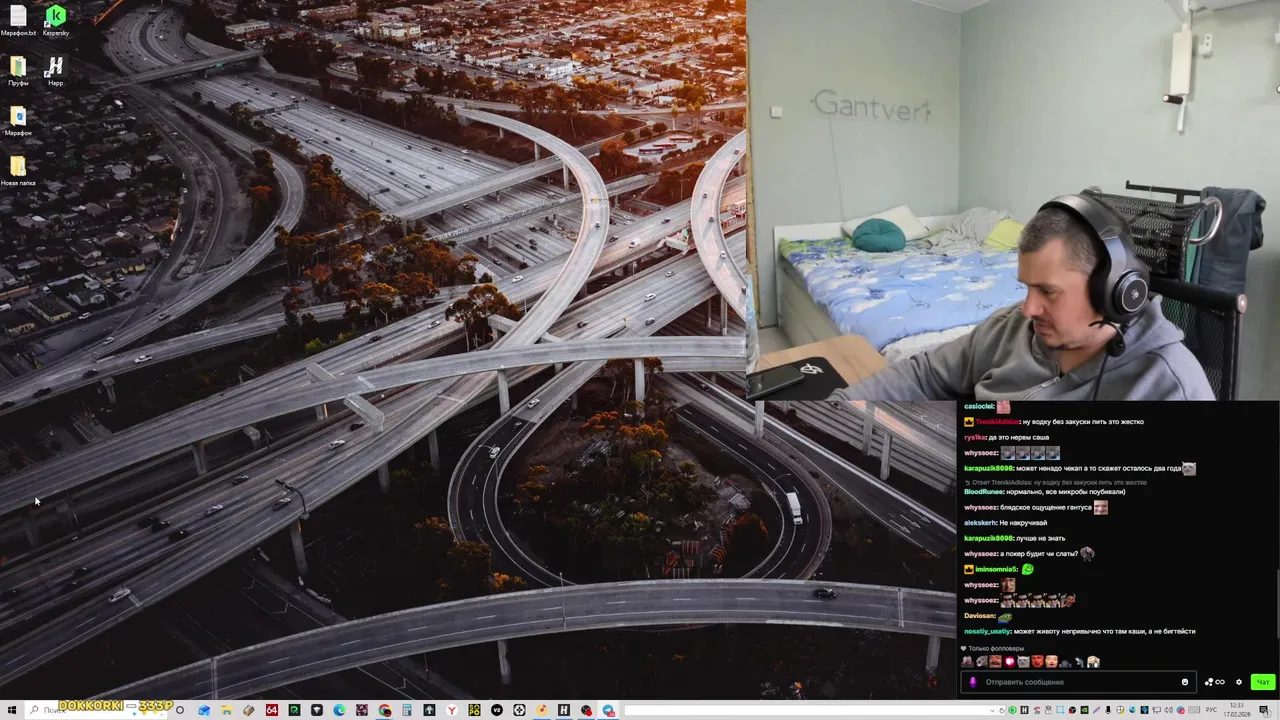Open File Explorer from the taskbar
Image resolution: width=1280 pixels, height=720 pixels.
226,710
